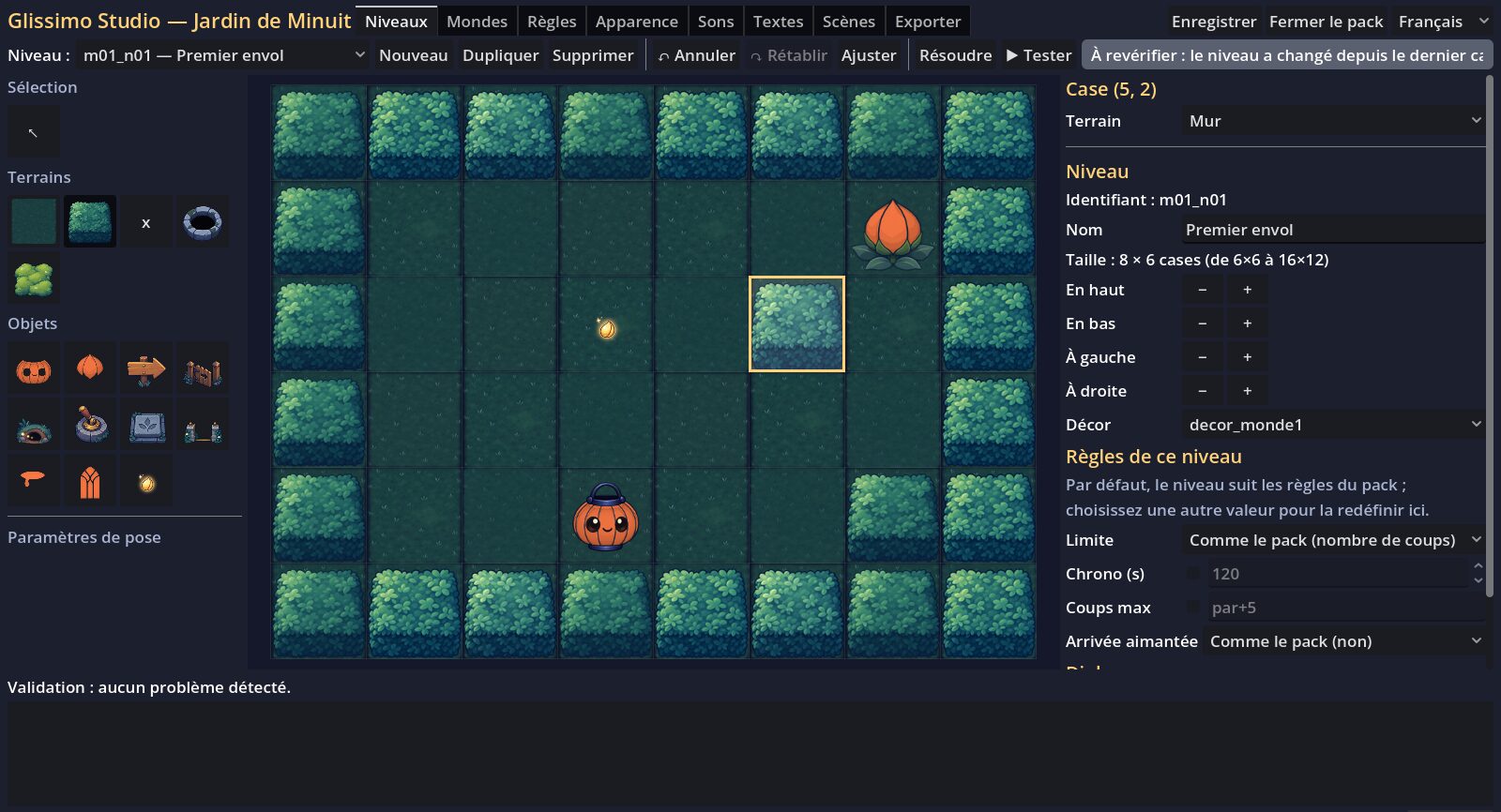The height and width of the screenshot is (812, 1501).
Task: Select the X eraser terrain tile
Action: [146, 222]
